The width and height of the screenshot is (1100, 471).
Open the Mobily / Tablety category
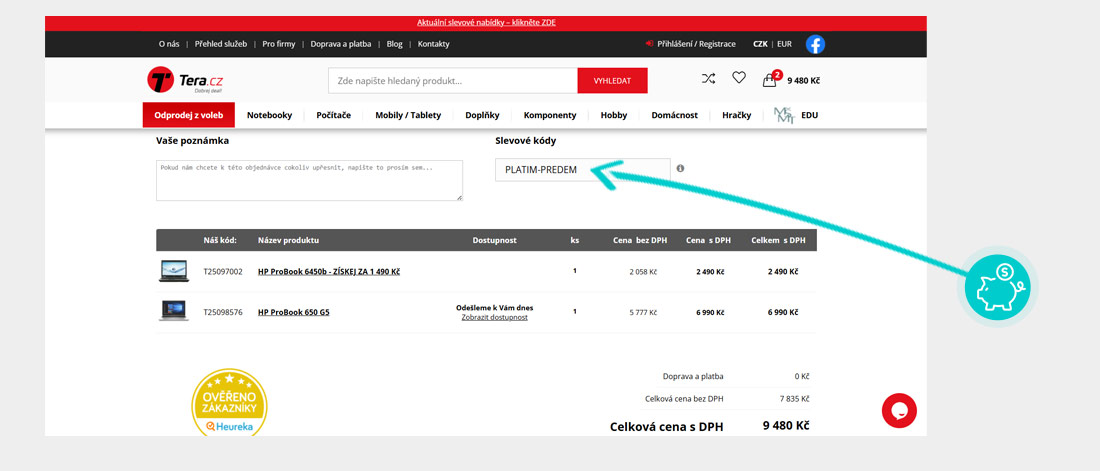tap(408, 115)
